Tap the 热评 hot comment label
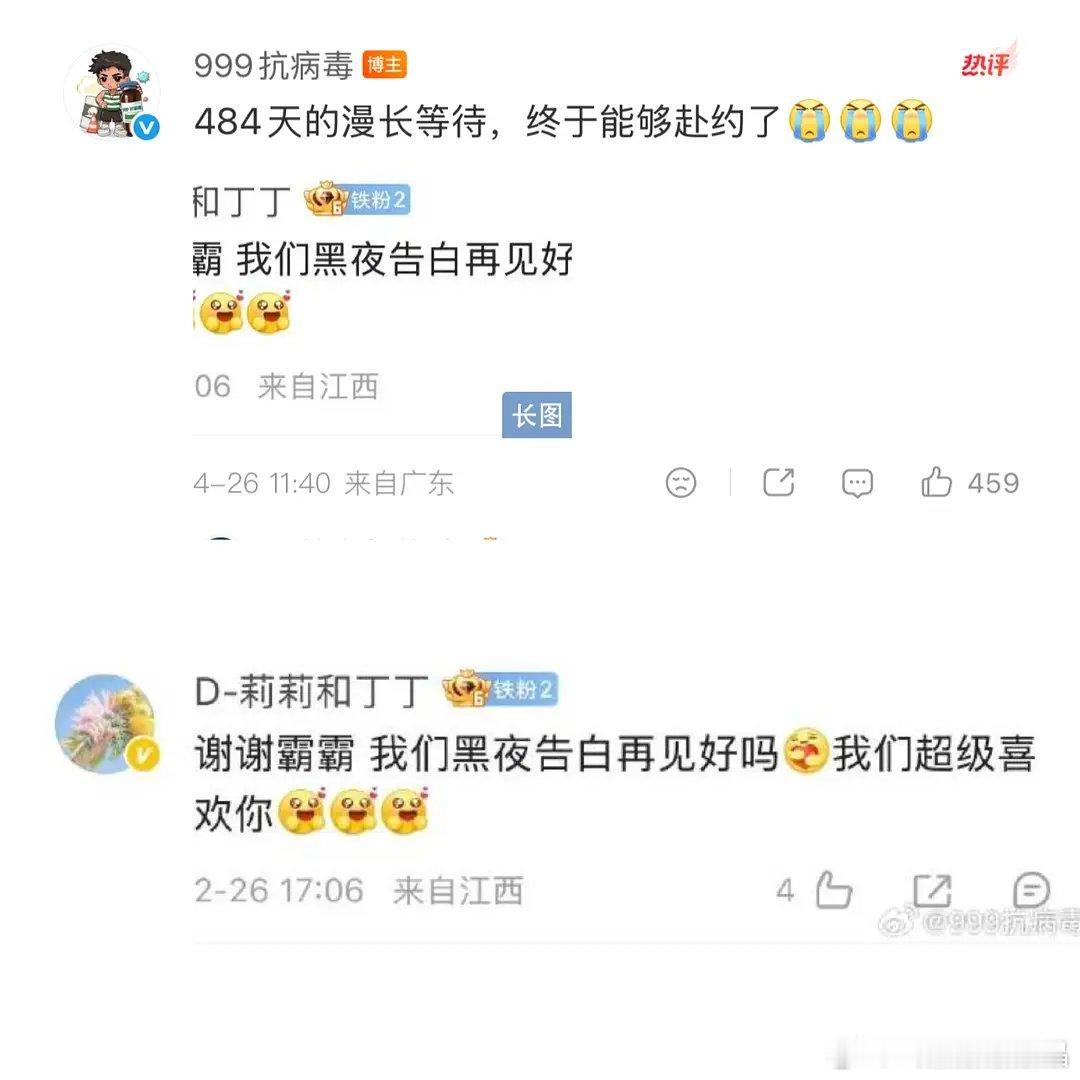The image size is (1080, 1080). 988,63
